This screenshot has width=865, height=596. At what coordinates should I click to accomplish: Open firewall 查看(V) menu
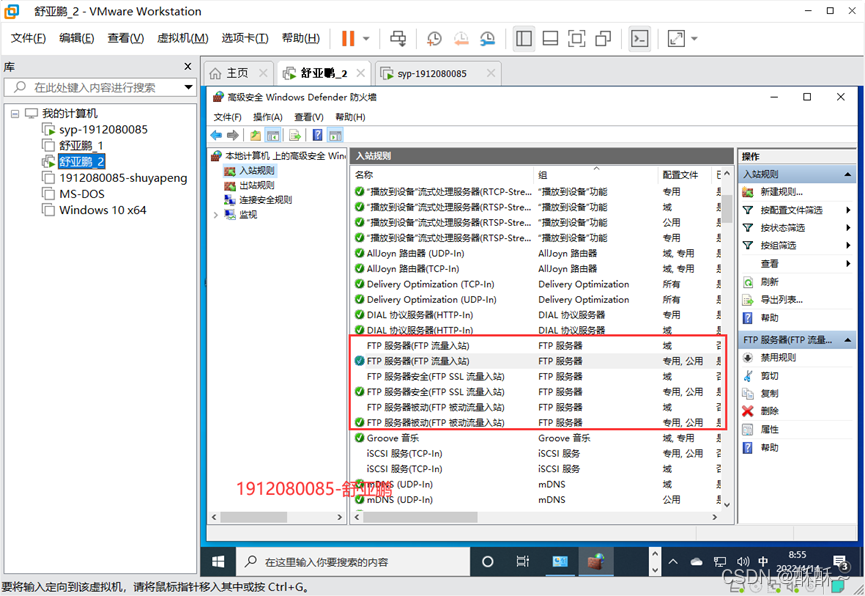point(308,117)
